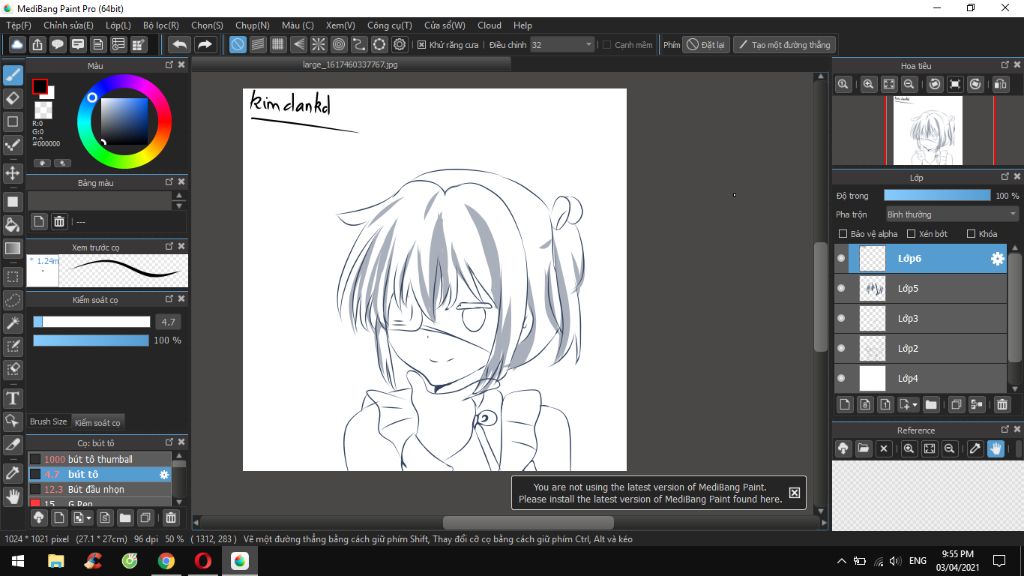The height and width of the screenshot is (576, 1024).
Task: Open the Công cụ(T) menu
Action: (389, 25)
